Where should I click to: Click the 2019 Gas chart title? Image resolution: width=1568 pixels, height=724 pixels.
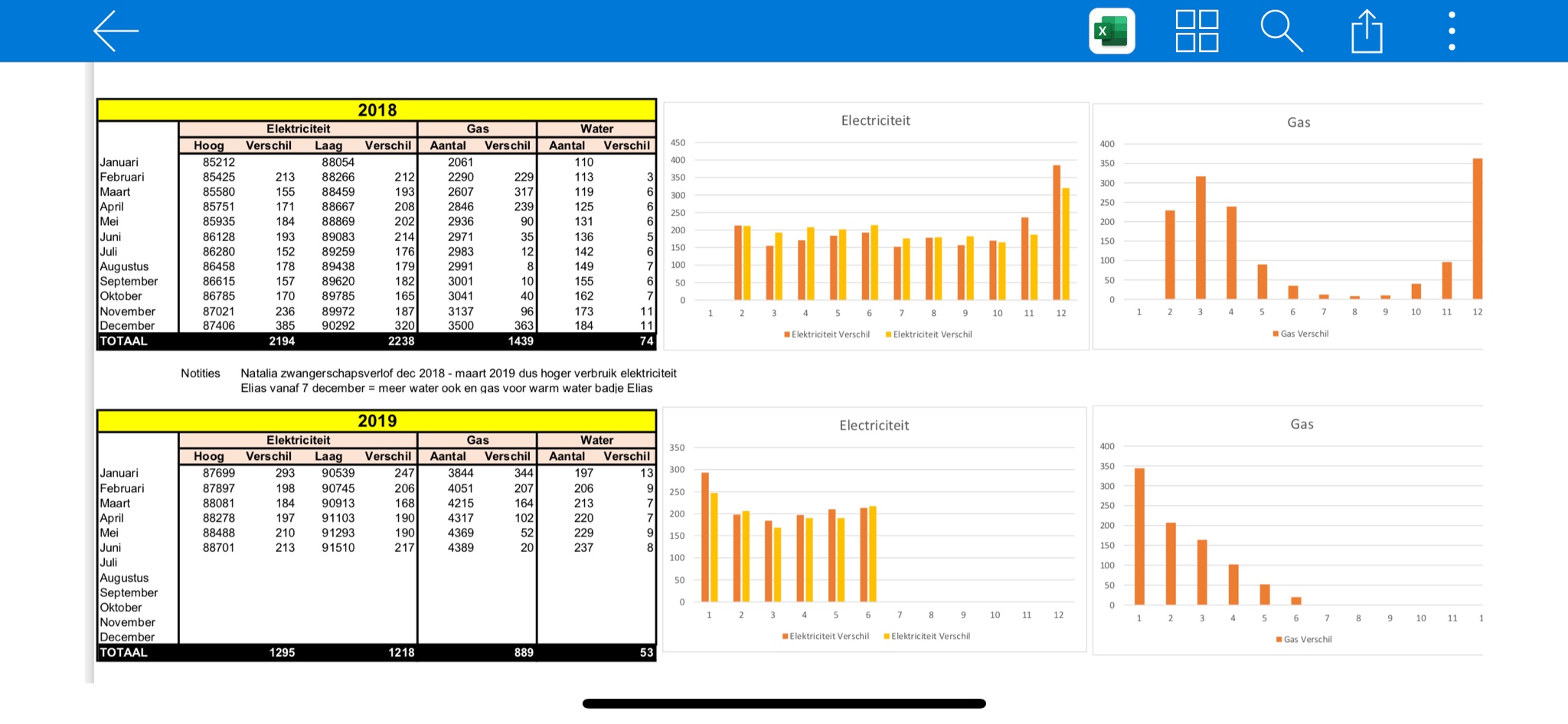click(x=1302, y=424)
